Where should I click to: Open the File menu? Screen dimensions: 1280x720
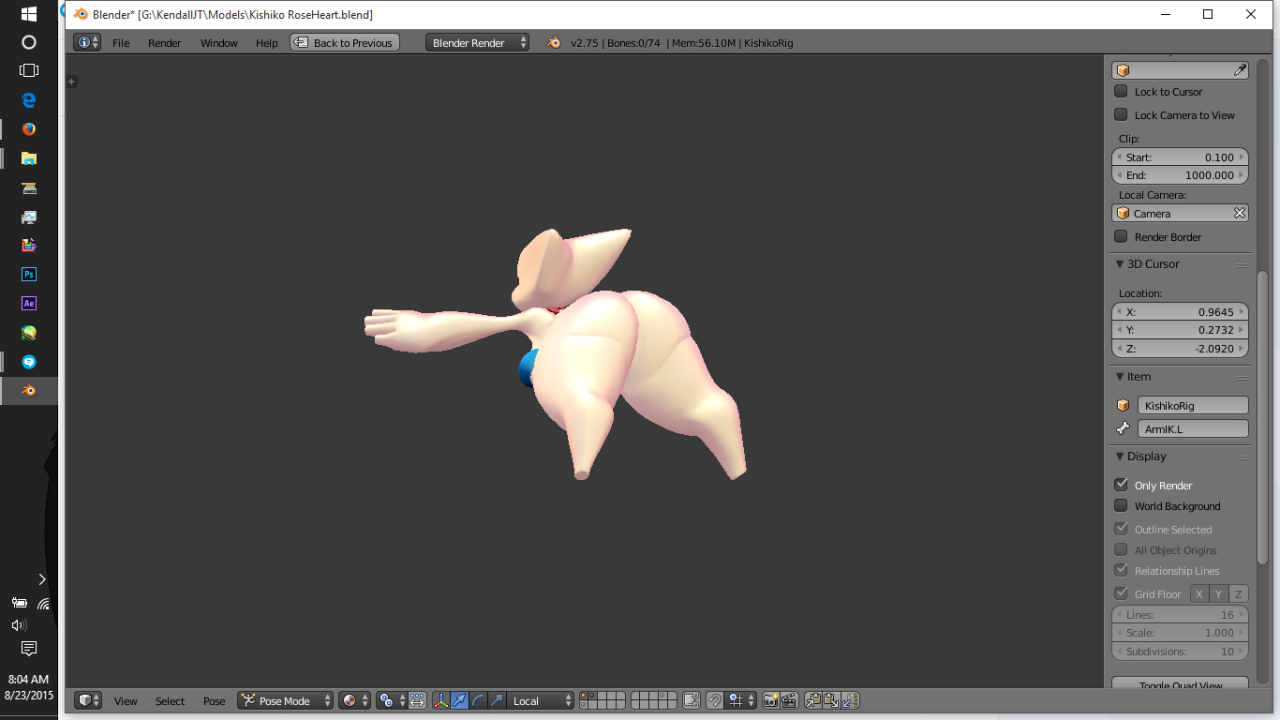[121, 43]
